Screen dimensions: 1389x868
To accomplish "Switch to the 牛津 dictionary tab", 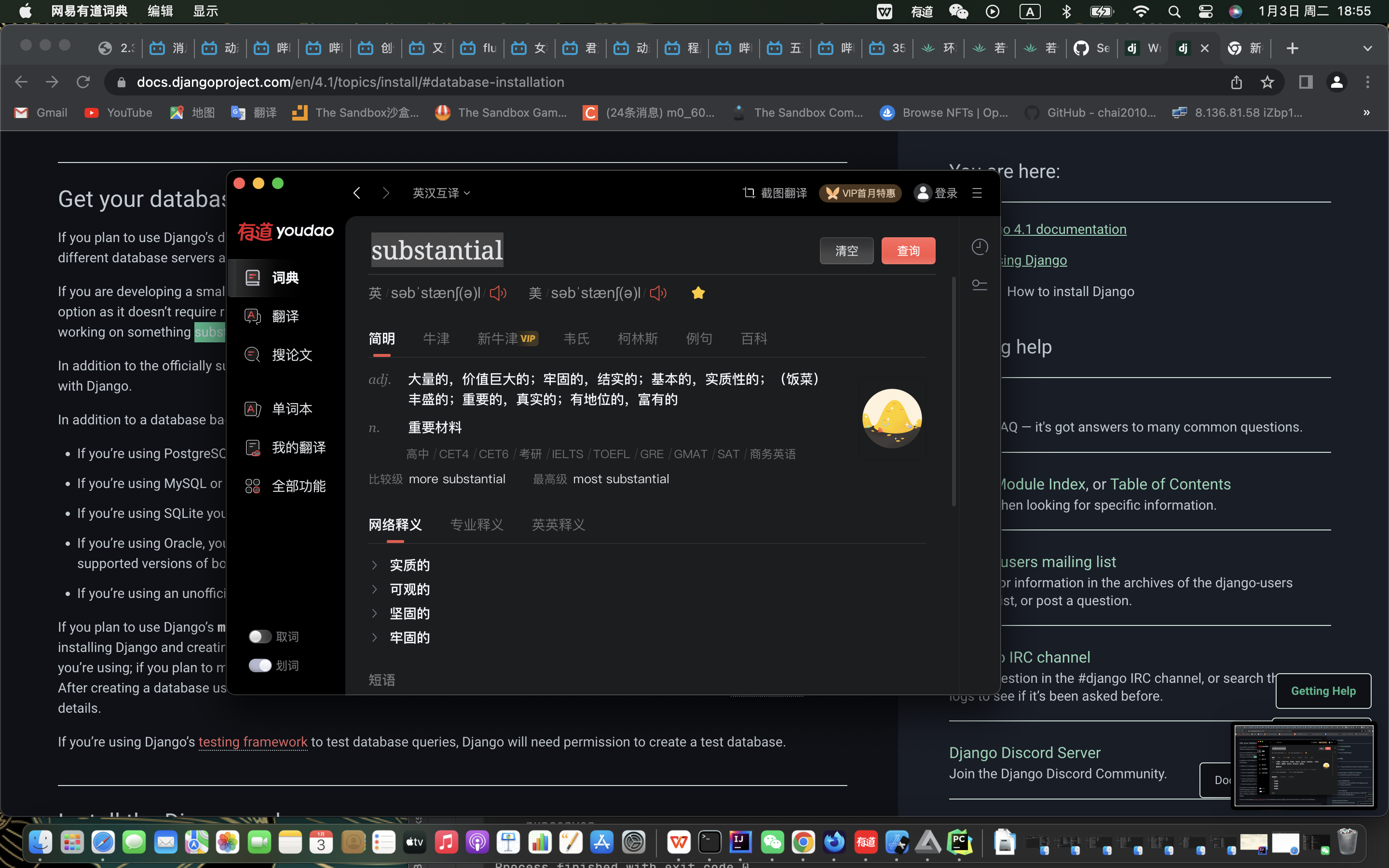I will pyautogui.click(x=436, y=339).
